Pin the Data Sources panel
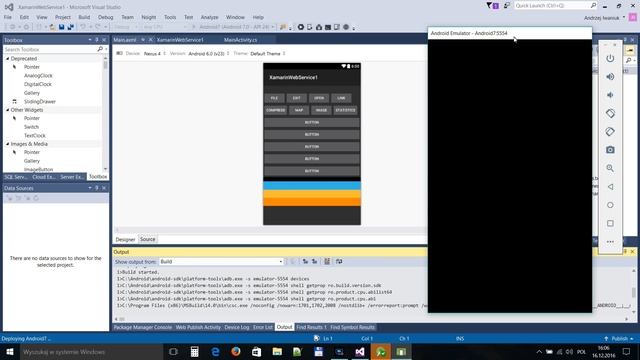 (x=97, y=188)
